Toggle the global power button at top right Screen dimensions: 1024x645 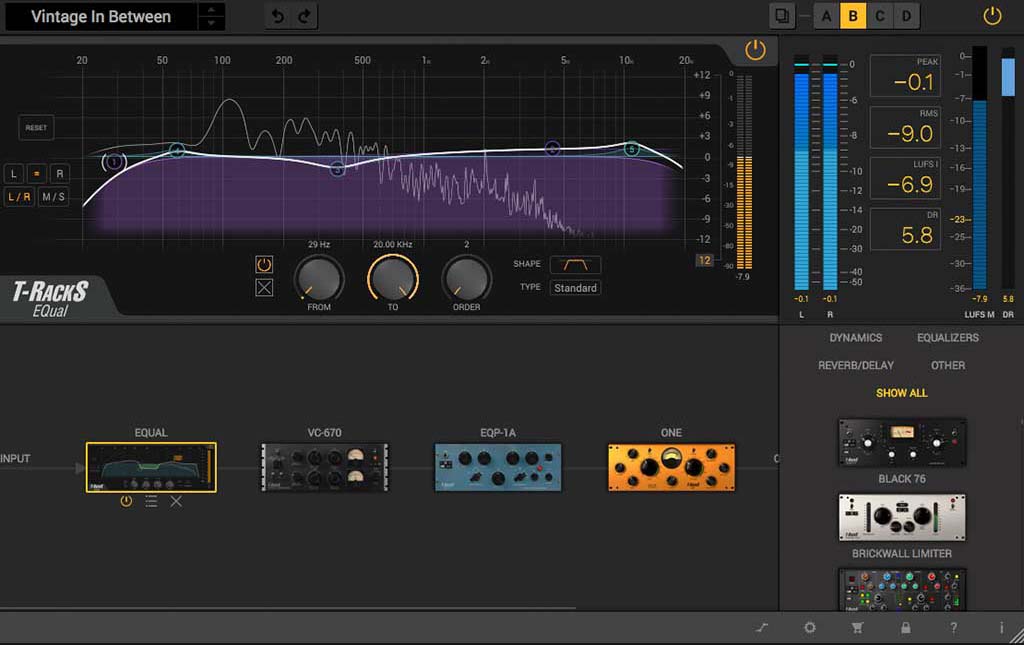[992, 16]
